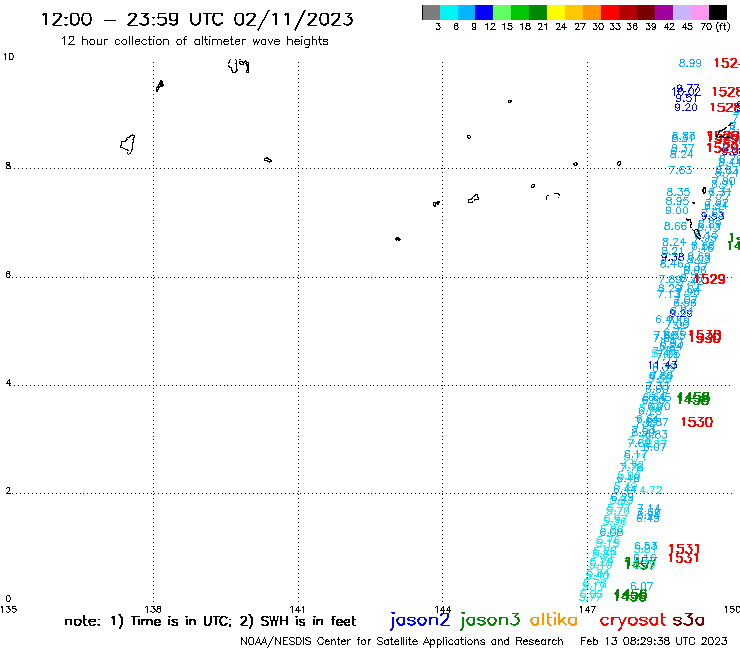740x650 pixels.
Task: Click the "jason2" satellite label
Action: tap(420, 620)
